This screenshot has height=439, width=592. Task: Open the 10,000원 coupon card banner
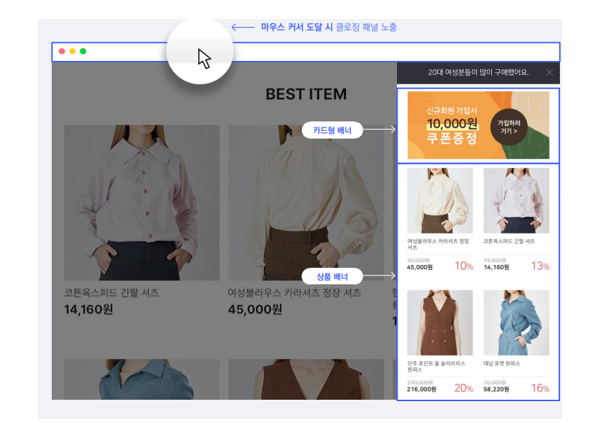(x=478, y=125)
